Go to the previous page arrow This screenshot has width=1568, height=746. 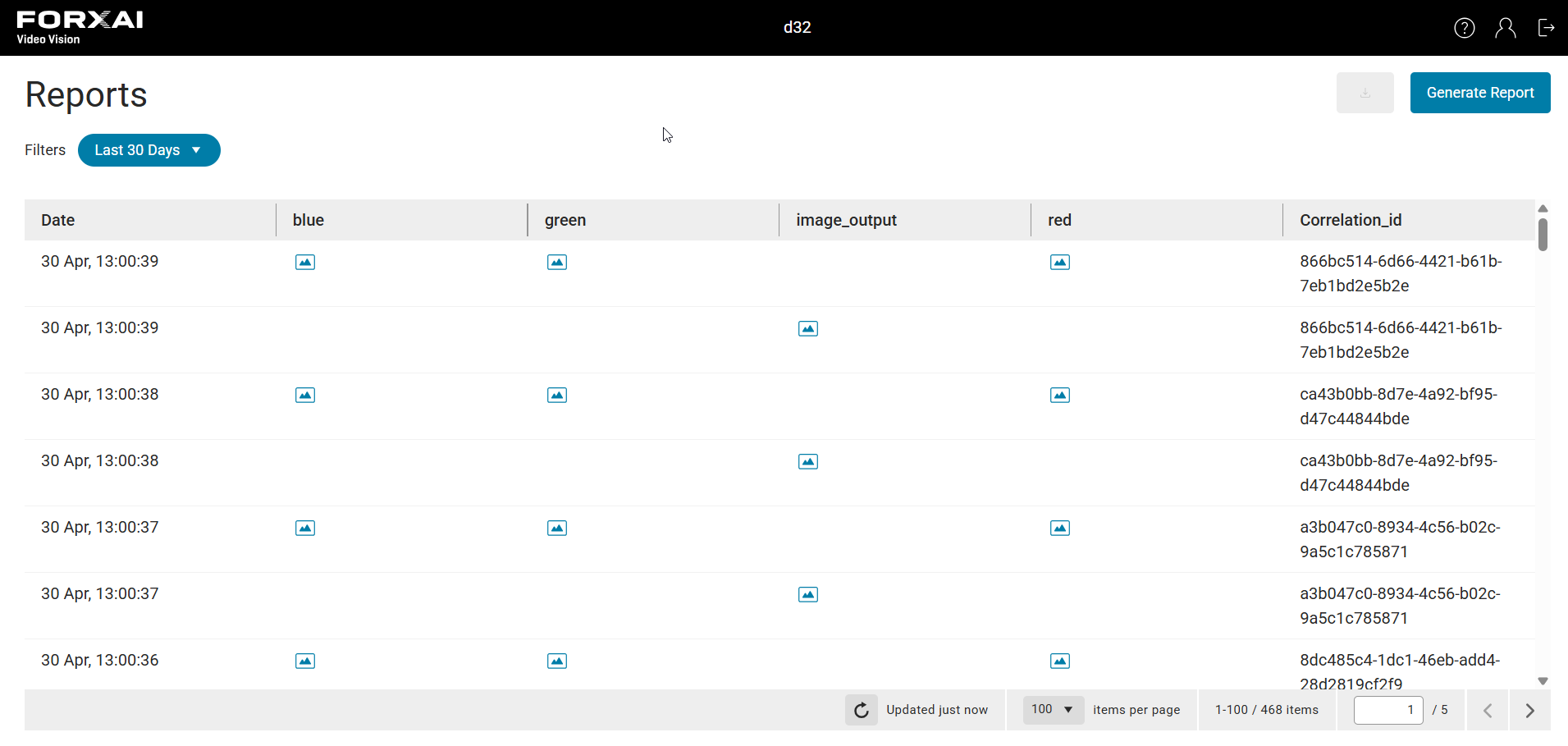pyautogui.click(x=1488, y=711)
